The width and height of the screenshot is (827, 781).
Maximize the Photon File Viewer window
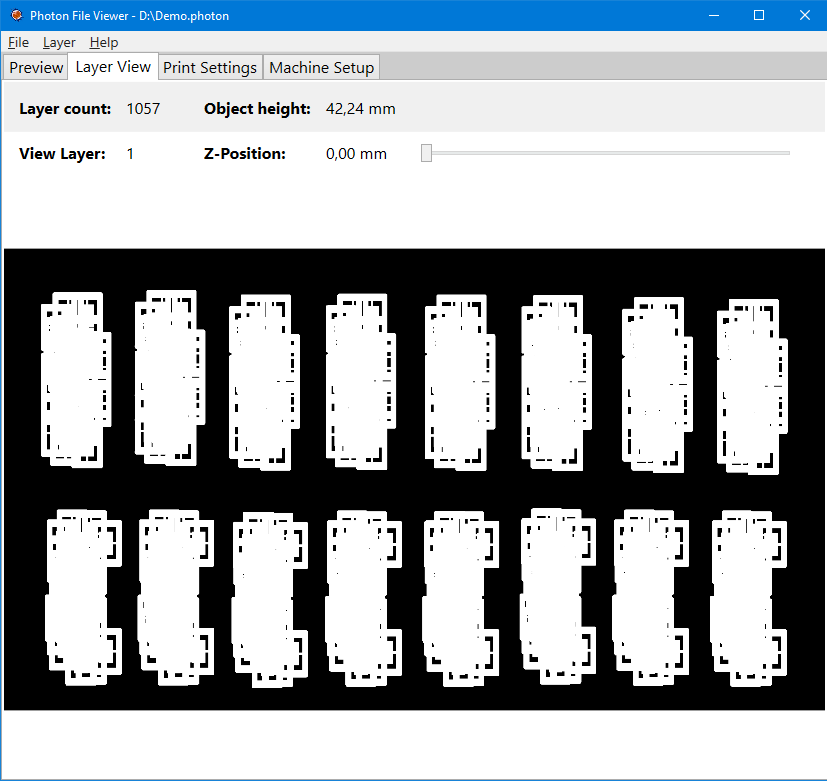pos(758,15)
